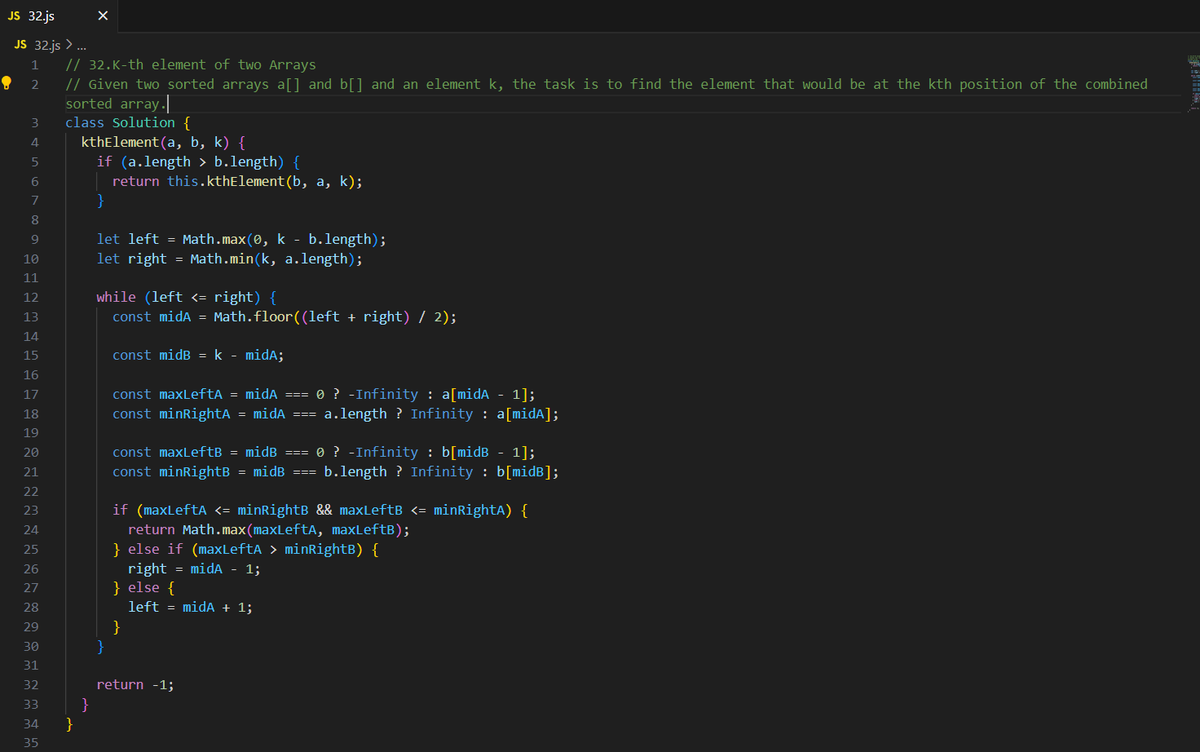Screen dimensions: 1200x752
Task: Click the 'left = midA + 1;' line
Action: pyautogui.click(x=190, y=607)
